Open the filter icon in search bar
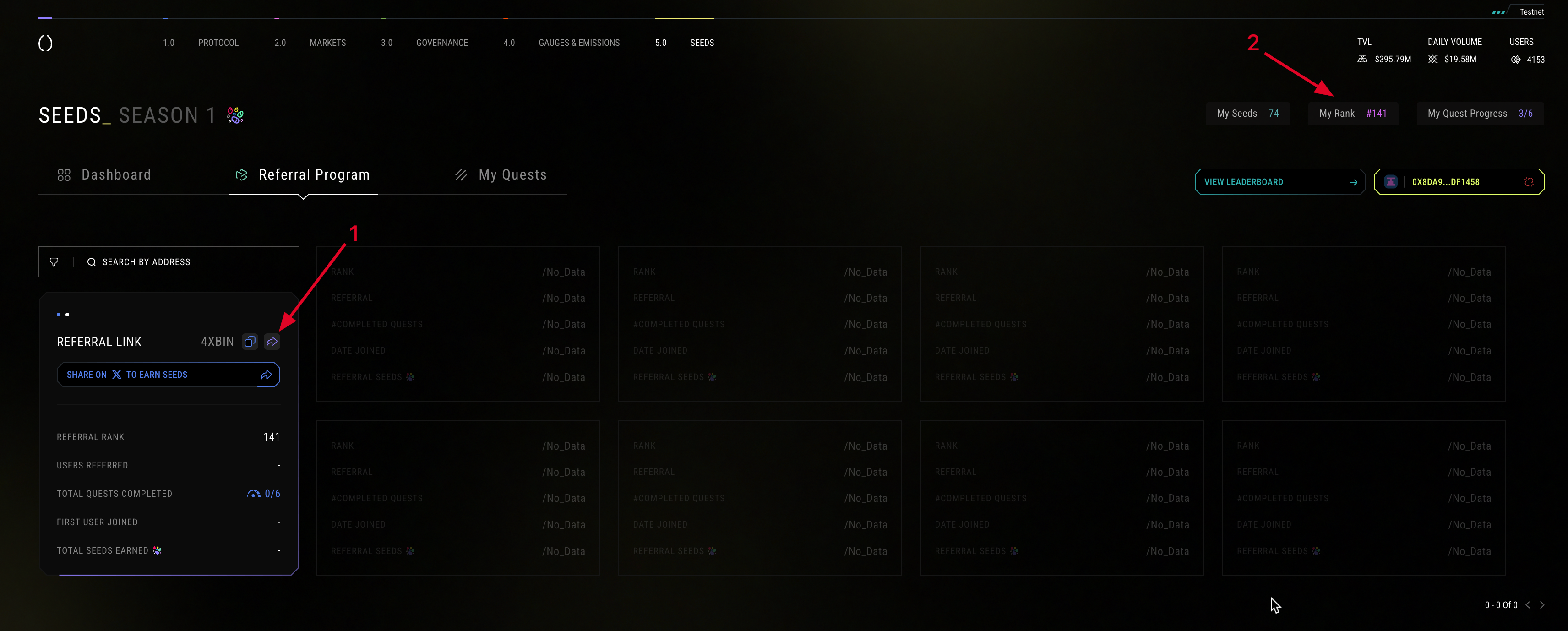This screenshot has height=631, width=1568. point(54,261)
